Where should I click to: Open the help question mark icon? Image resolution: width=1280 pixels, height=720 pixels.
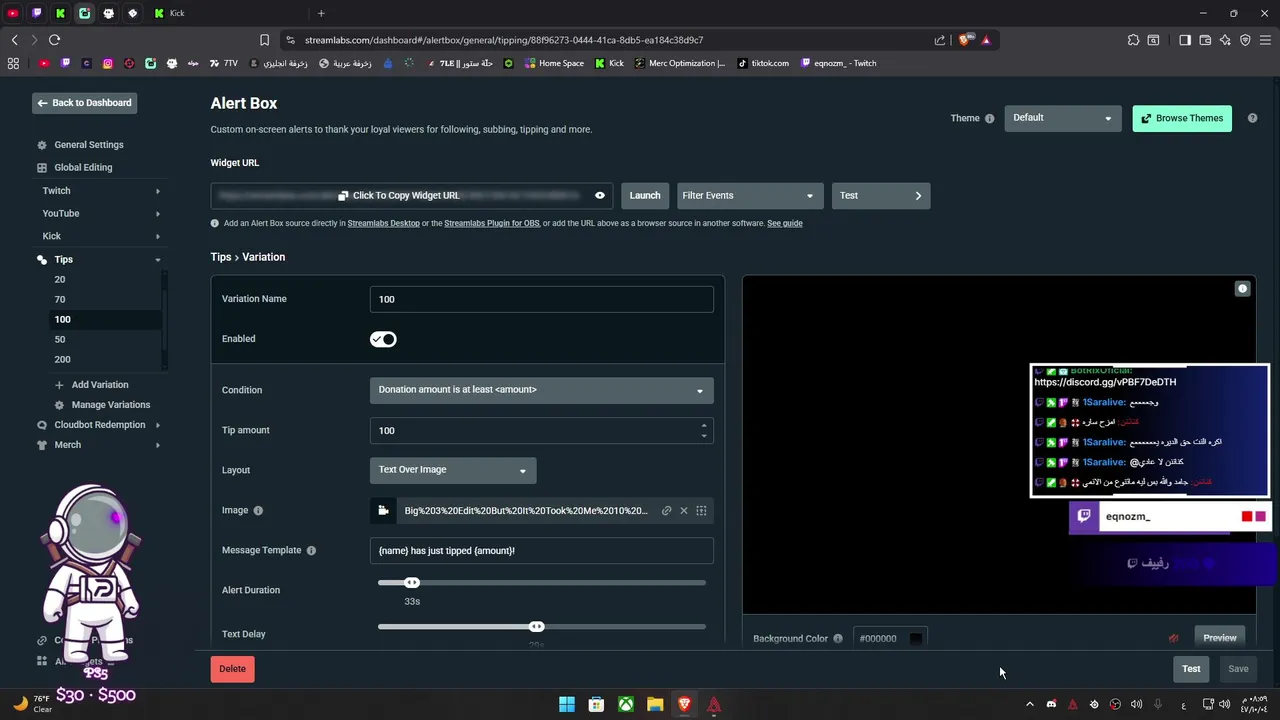pyautogui.click(x=1253, y=118)
